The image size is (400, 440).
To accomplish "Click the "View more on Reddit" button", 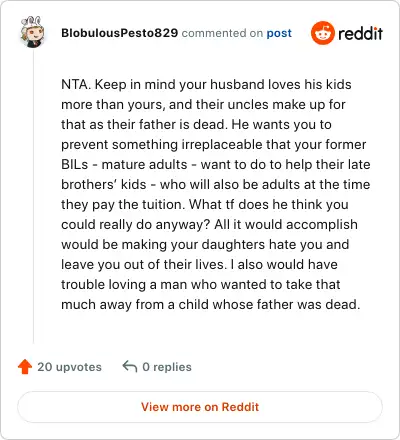I will (200, 407).
